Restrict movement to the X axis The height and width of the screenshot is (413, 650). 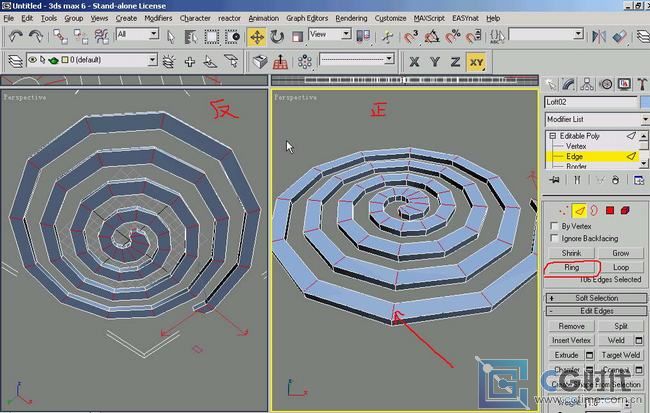(x=414, y=62)
